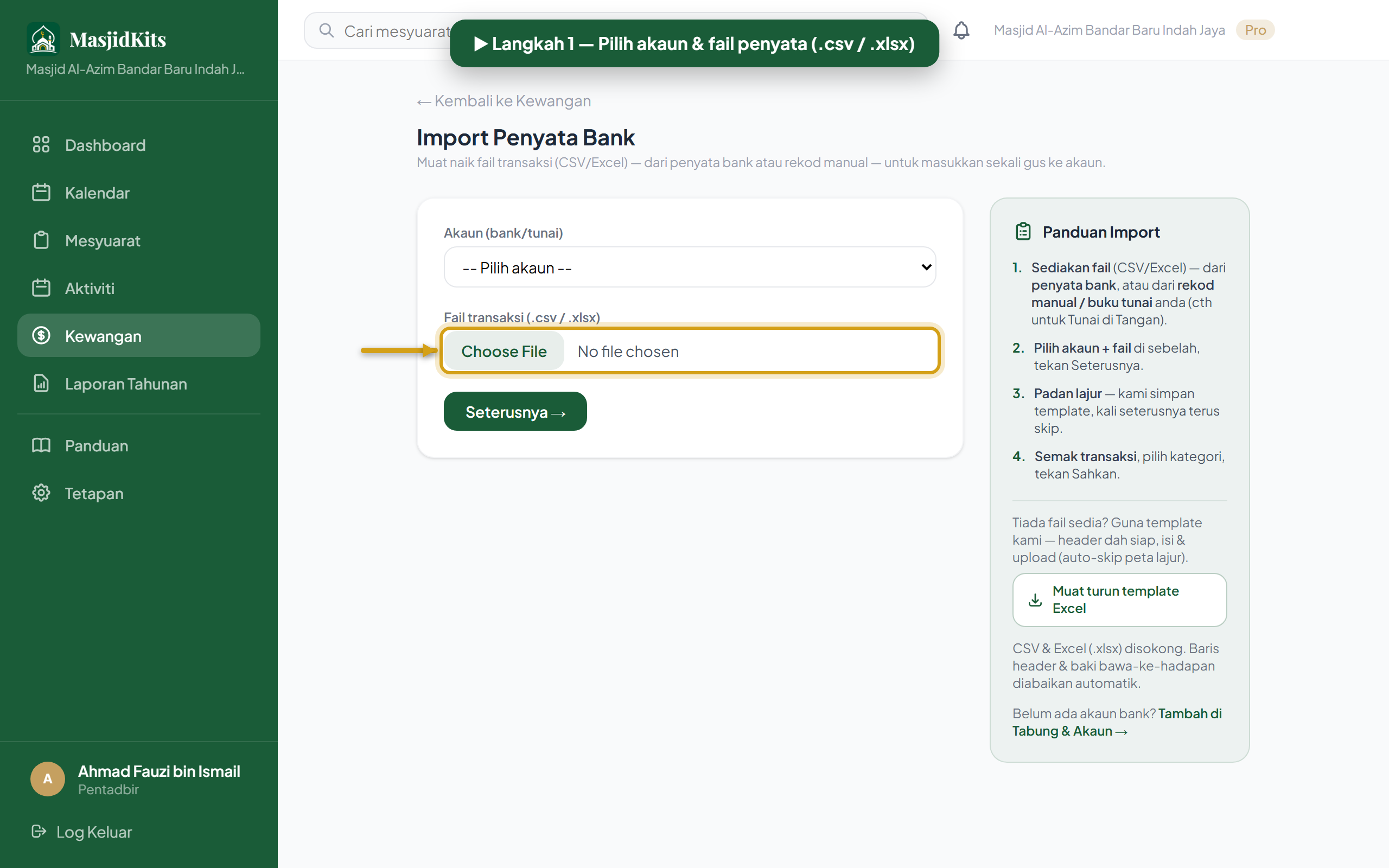Image resolution: width=1389 pixels, height=868 pixels.
Task: Click the 'Fail transaksi (.csv / .xlsx)' label
Action: (522, 317)
